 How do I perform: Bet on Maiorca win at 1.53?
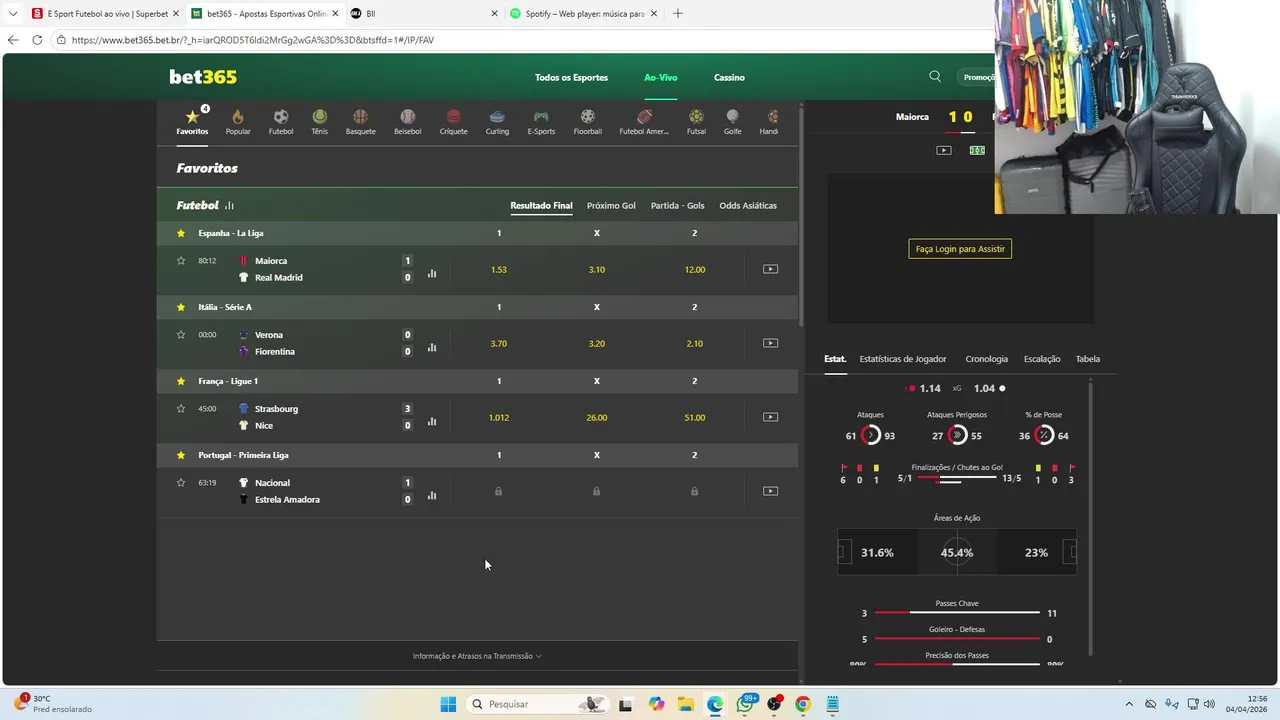click(499, 269)
